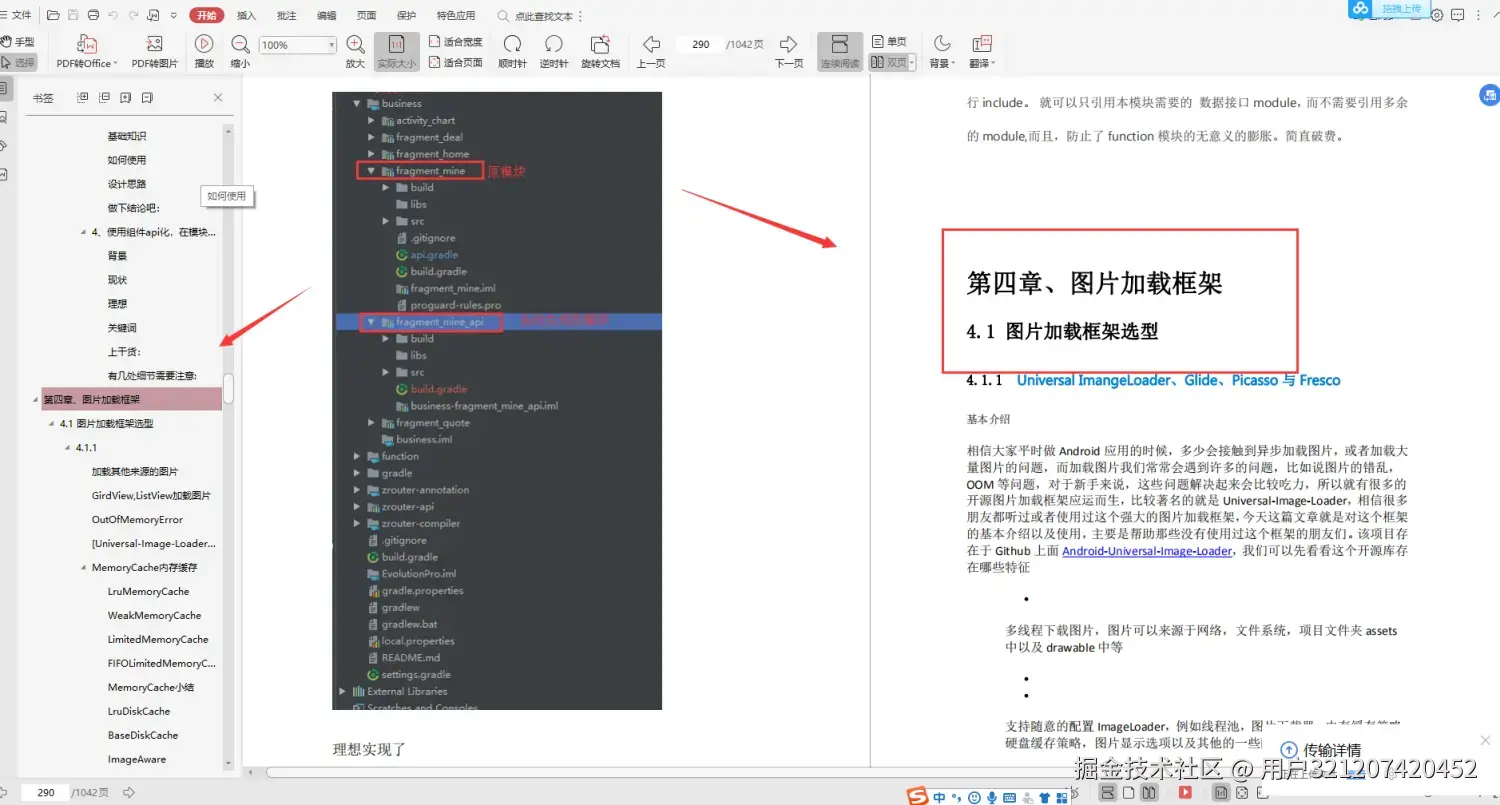
Task: Switch to 单页 single page view
Action: pos(889,41)
